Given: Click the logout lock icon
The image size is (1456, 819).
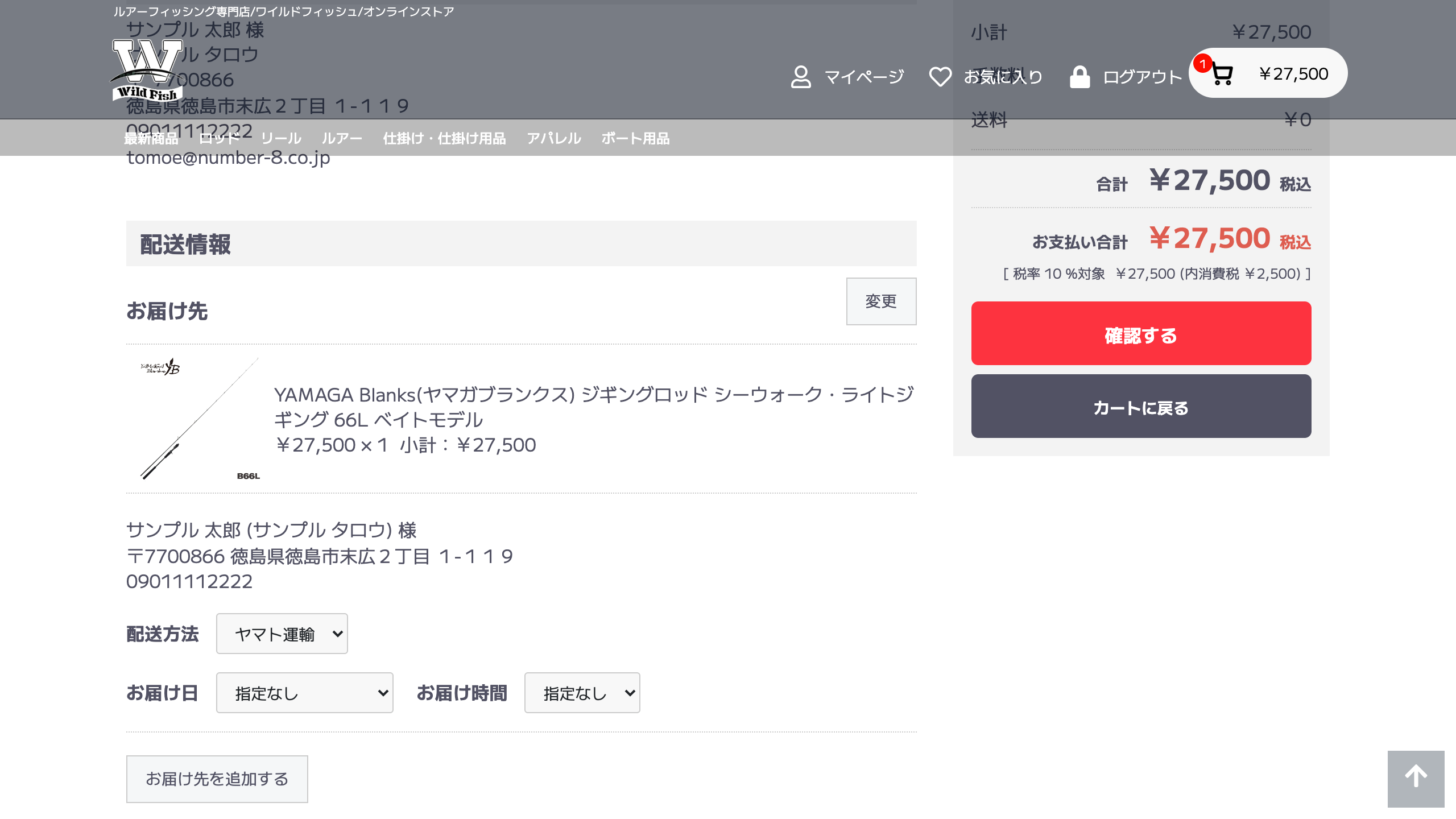Looking at the screenshot, I should pyautogui.click(x=1079, y=77).
